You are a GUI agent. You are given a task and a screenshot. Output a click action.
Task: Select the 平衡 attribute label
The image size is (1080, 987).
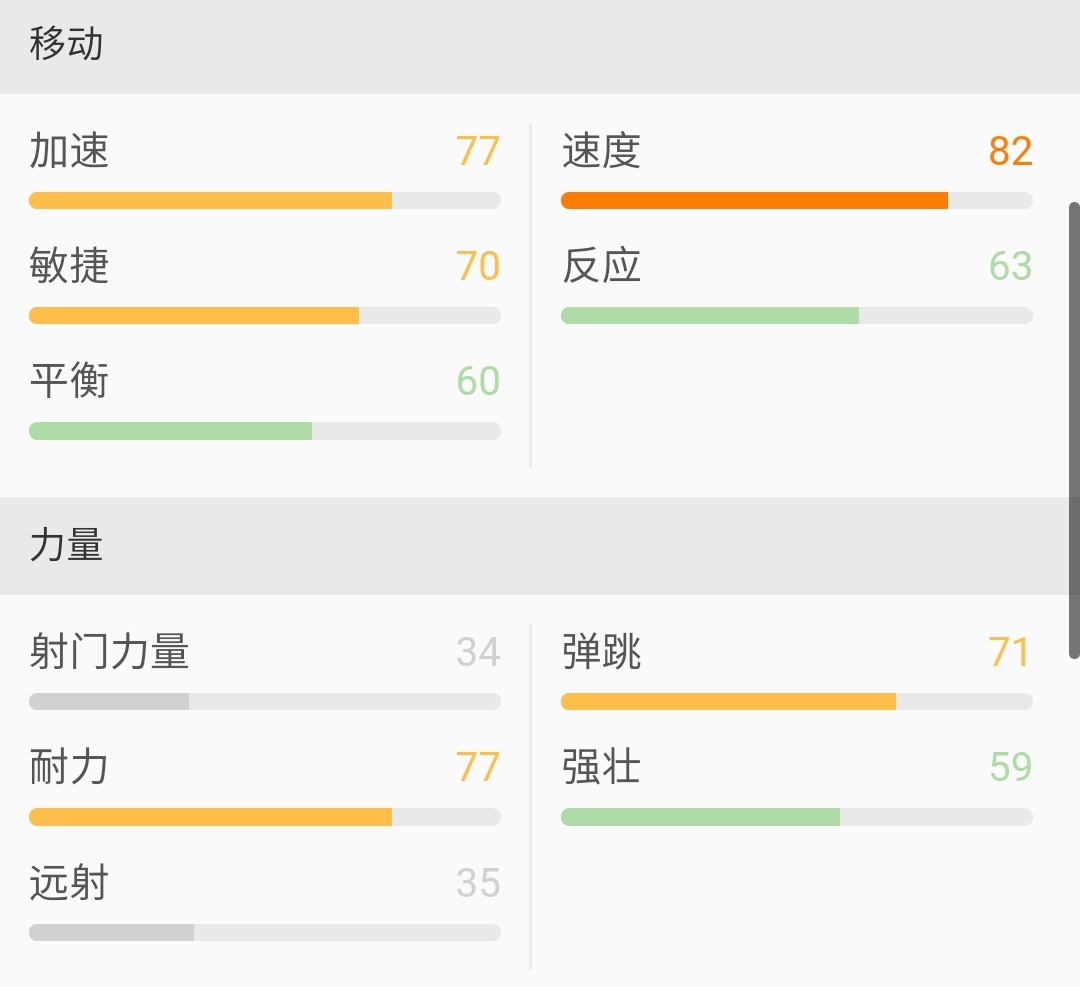point(67,381)
